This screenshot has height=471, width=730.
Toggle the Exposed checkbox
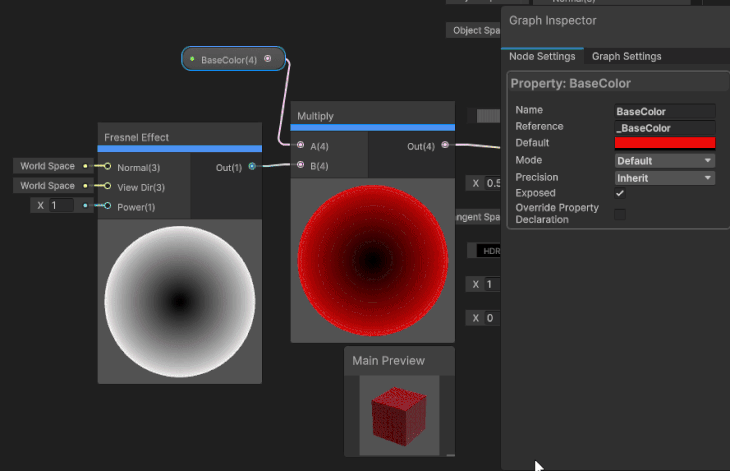(620, 193)
